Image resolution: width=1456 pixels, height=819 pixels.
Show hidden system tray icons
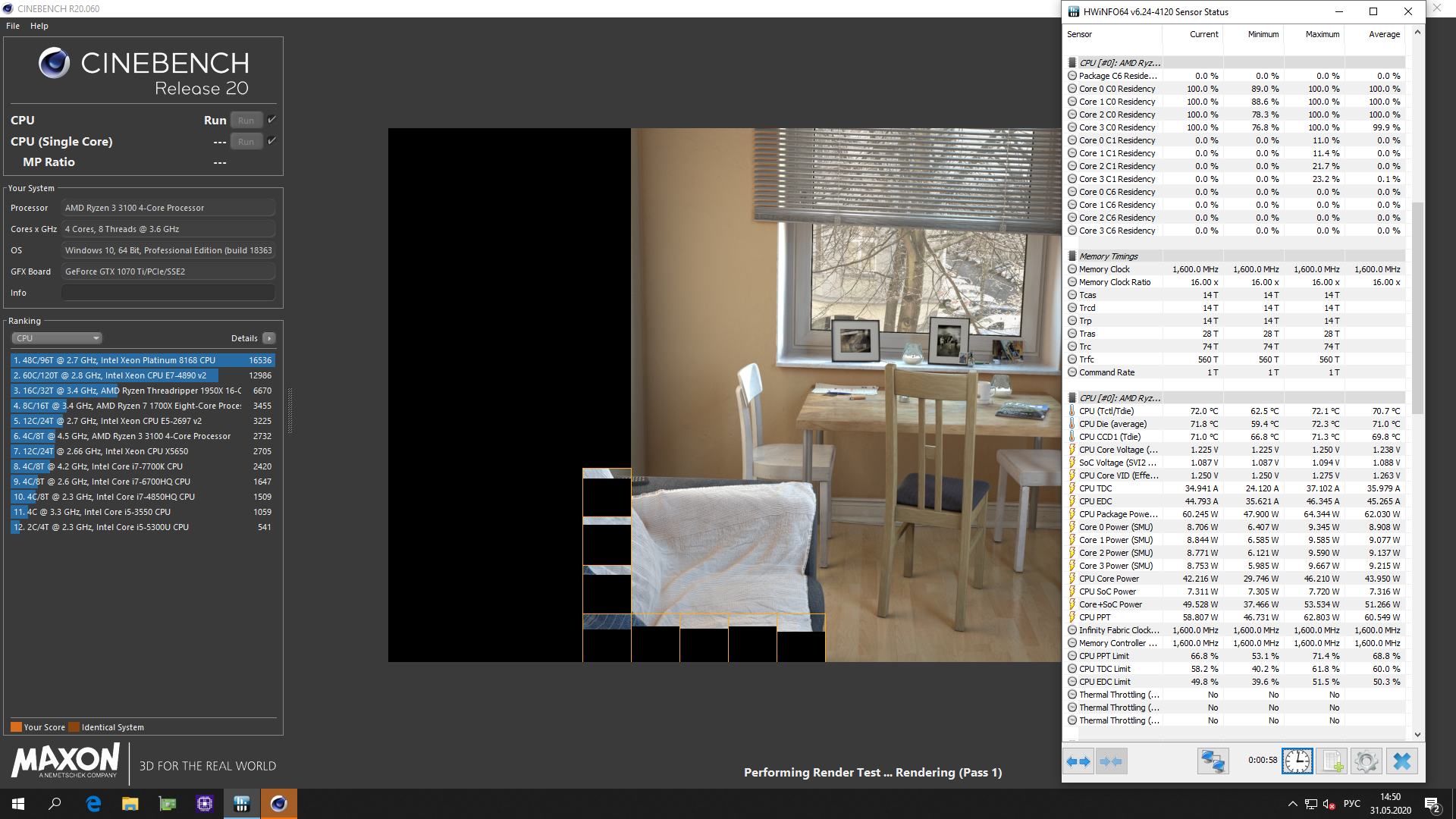coord(1292,804)
